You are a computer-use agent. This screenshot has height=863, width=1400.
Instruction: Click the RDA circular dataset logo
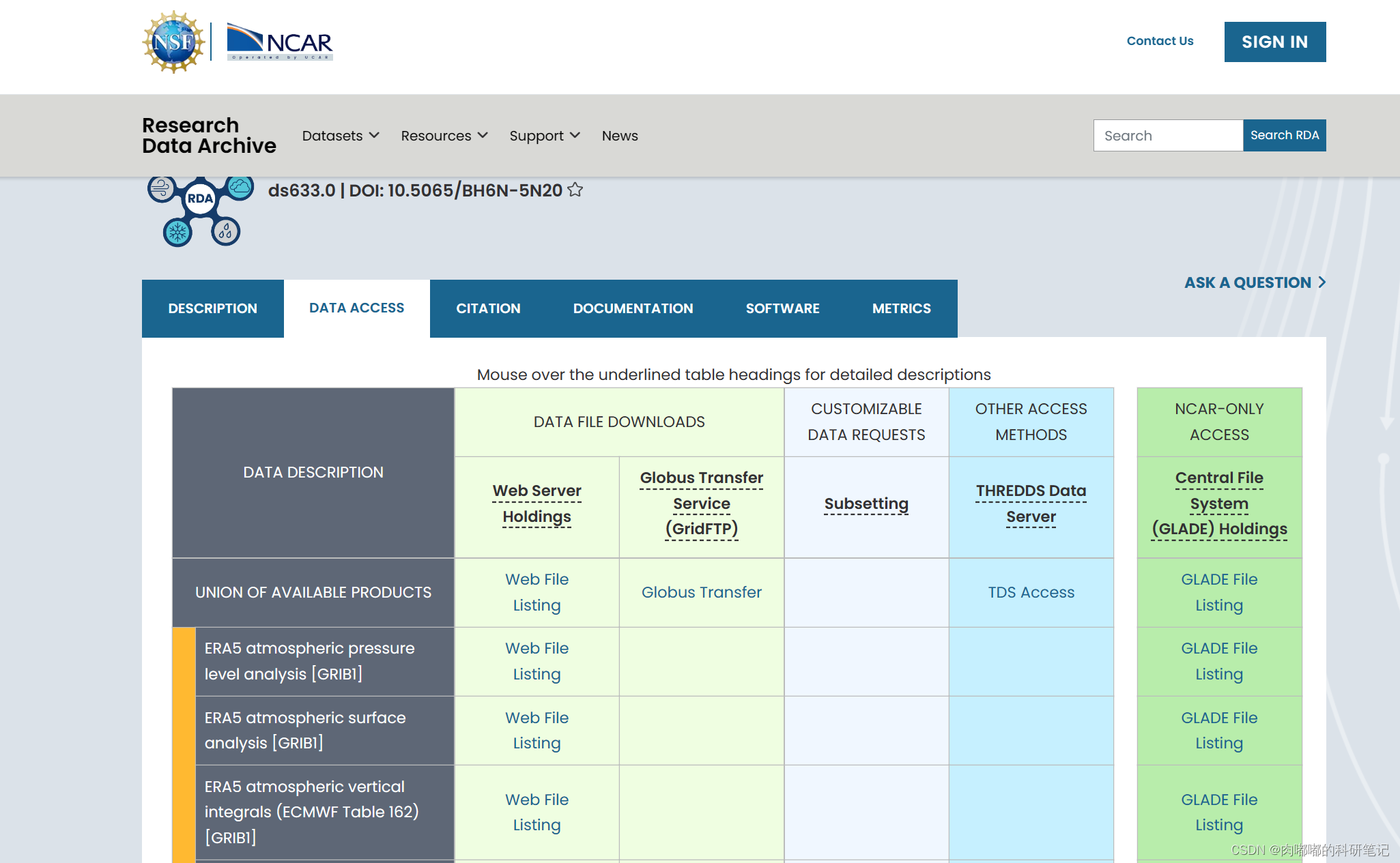pos(200,199)
